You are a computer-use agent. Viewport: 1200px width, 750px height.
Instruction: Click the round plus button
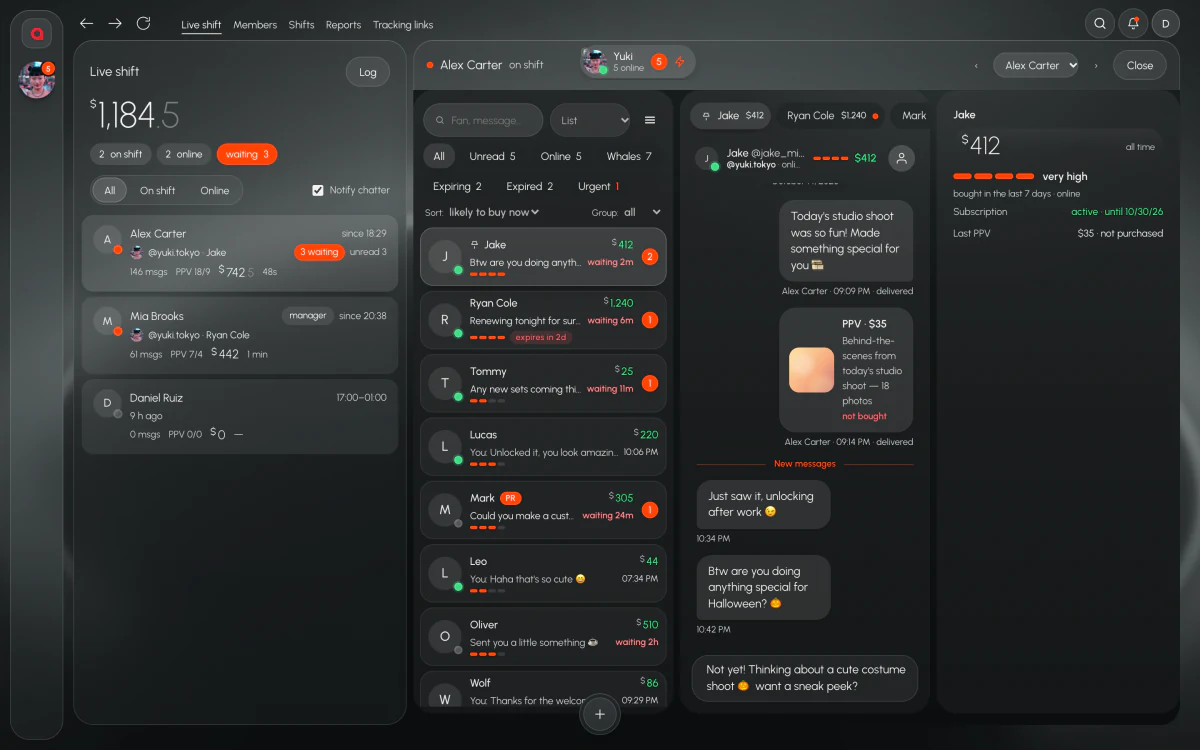point(600,714)
